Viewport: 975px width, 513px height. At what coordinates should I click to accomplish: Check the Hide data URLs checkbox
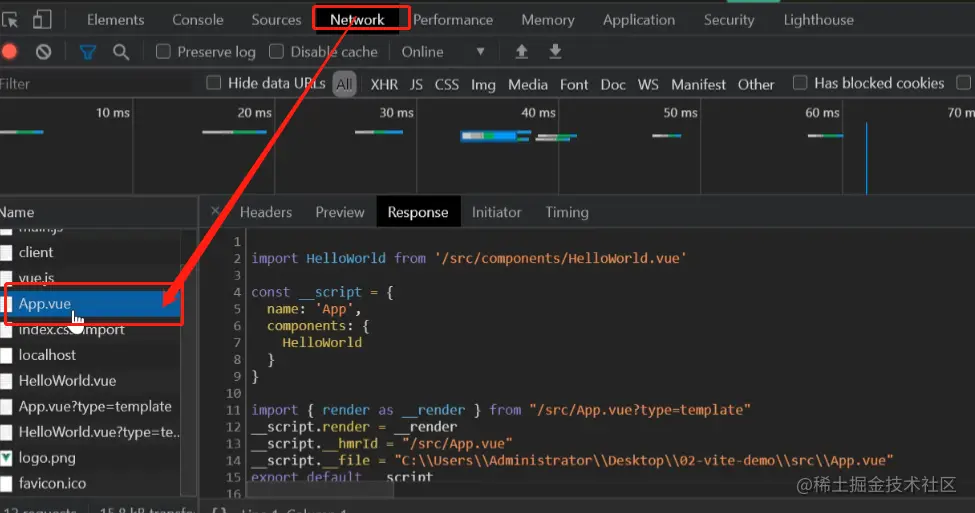[213, 83]
